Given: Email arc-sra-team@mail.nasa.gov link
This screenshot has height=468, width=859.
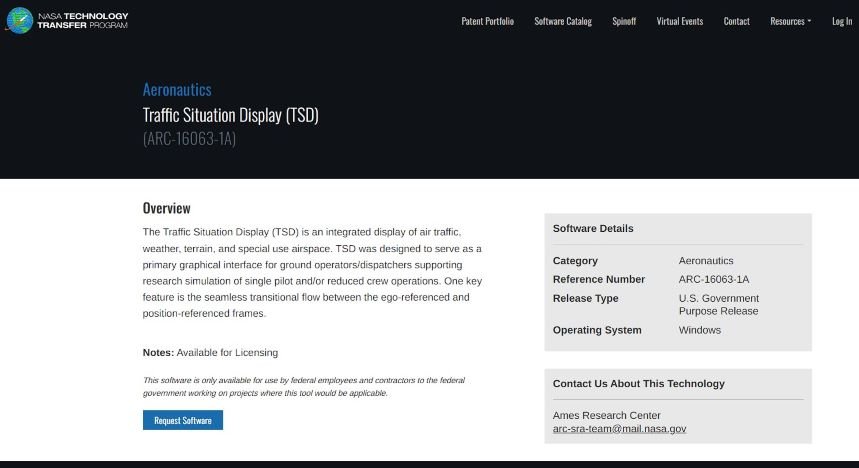Looking at the screenshot, I should tap(619, 429).
